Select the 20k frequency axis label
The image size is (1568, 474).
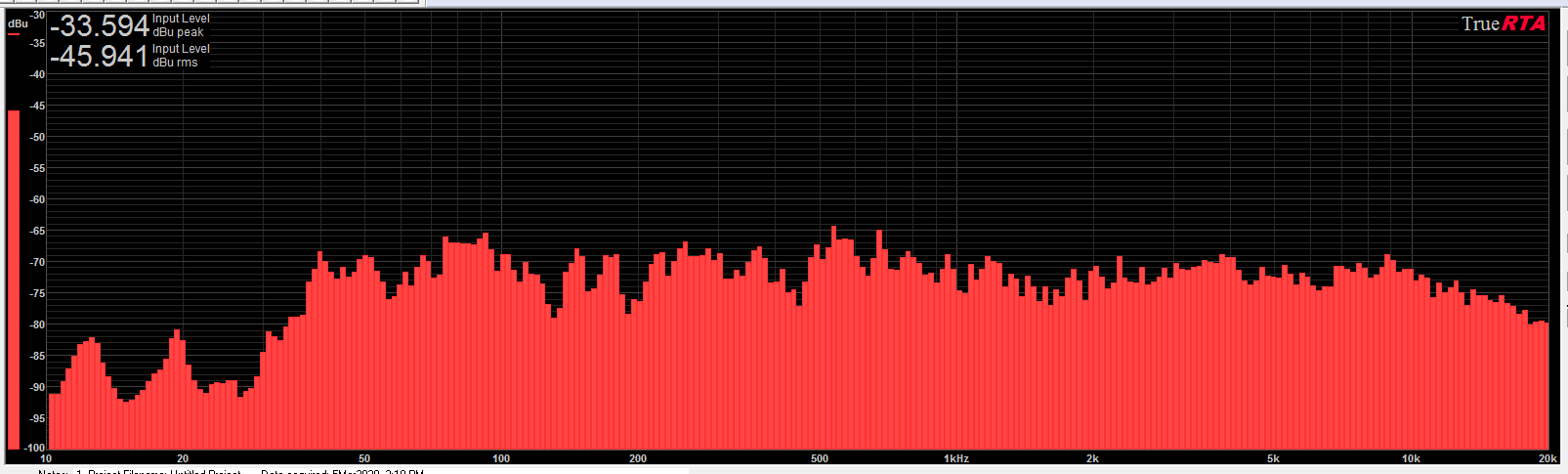click(1547, 458)
